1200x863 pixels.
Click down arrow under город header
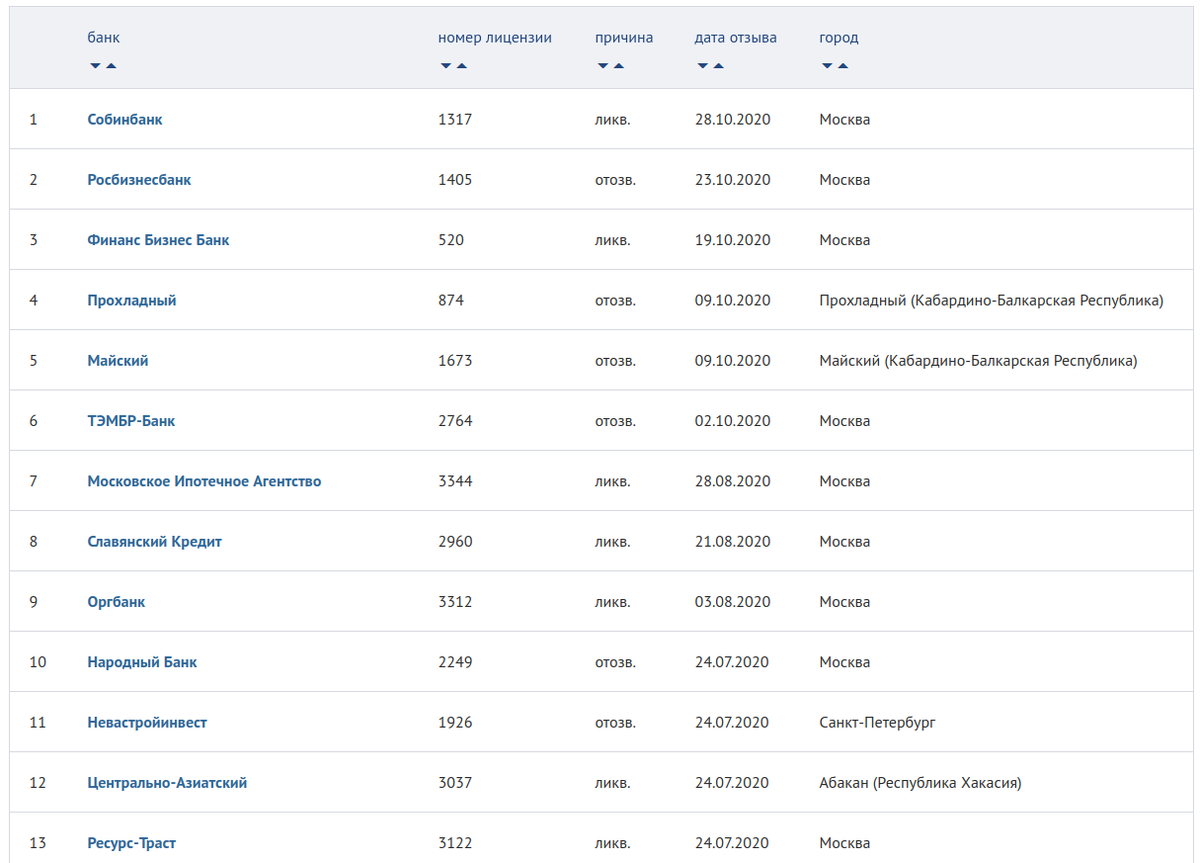coord(827,66)
